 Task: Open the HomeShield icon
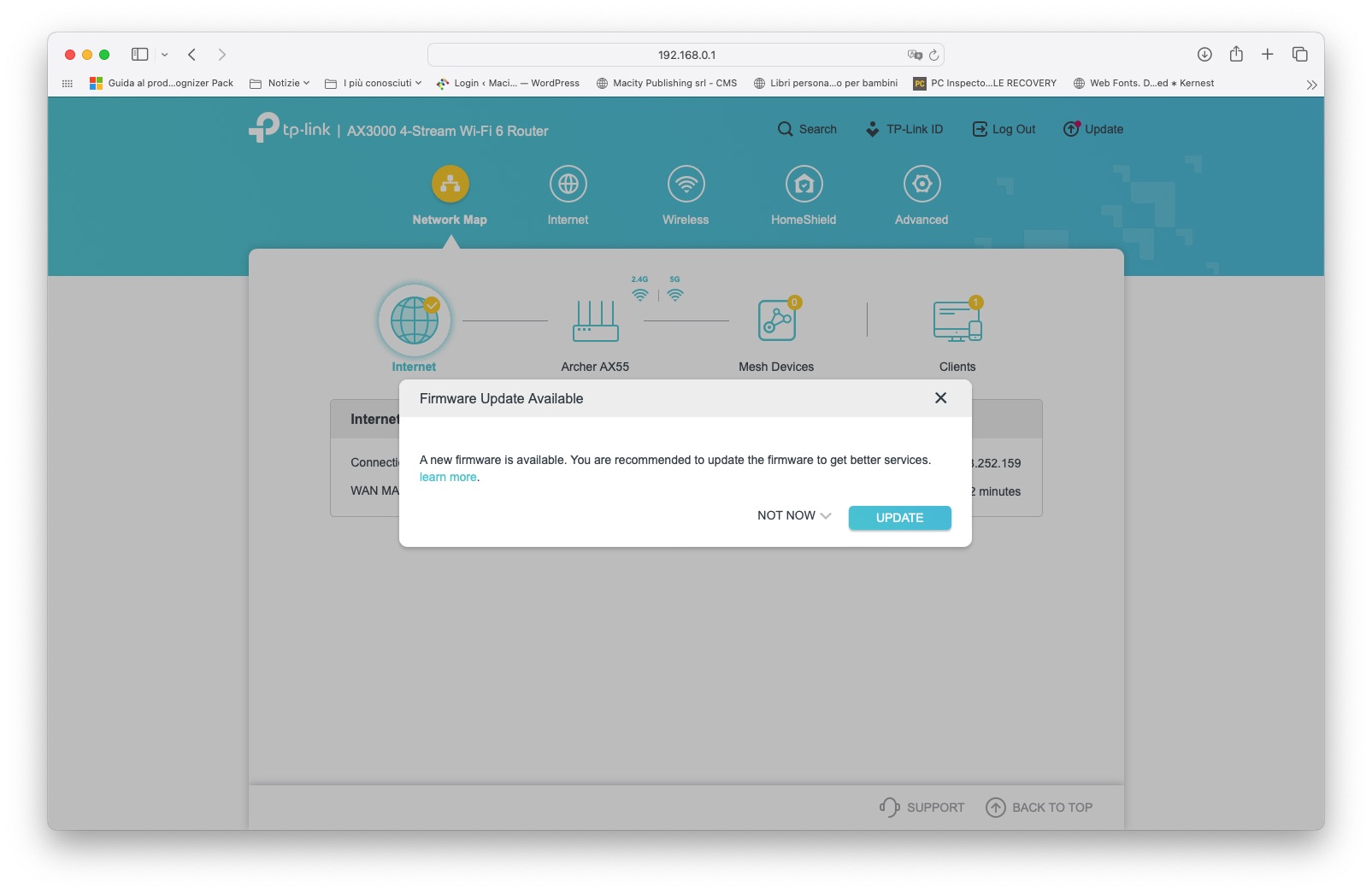coord(804,184)
